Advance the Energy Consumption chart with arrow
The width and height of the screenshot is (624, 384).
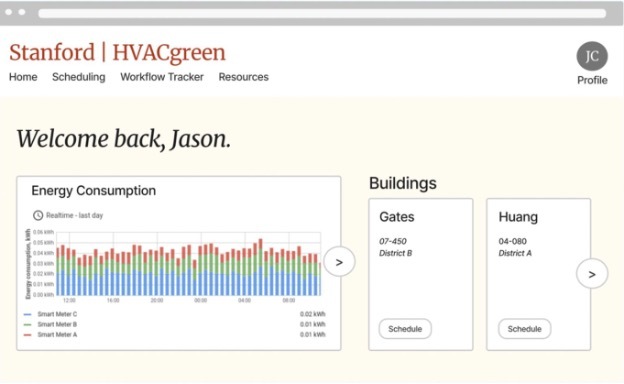(x=339, y=262)
